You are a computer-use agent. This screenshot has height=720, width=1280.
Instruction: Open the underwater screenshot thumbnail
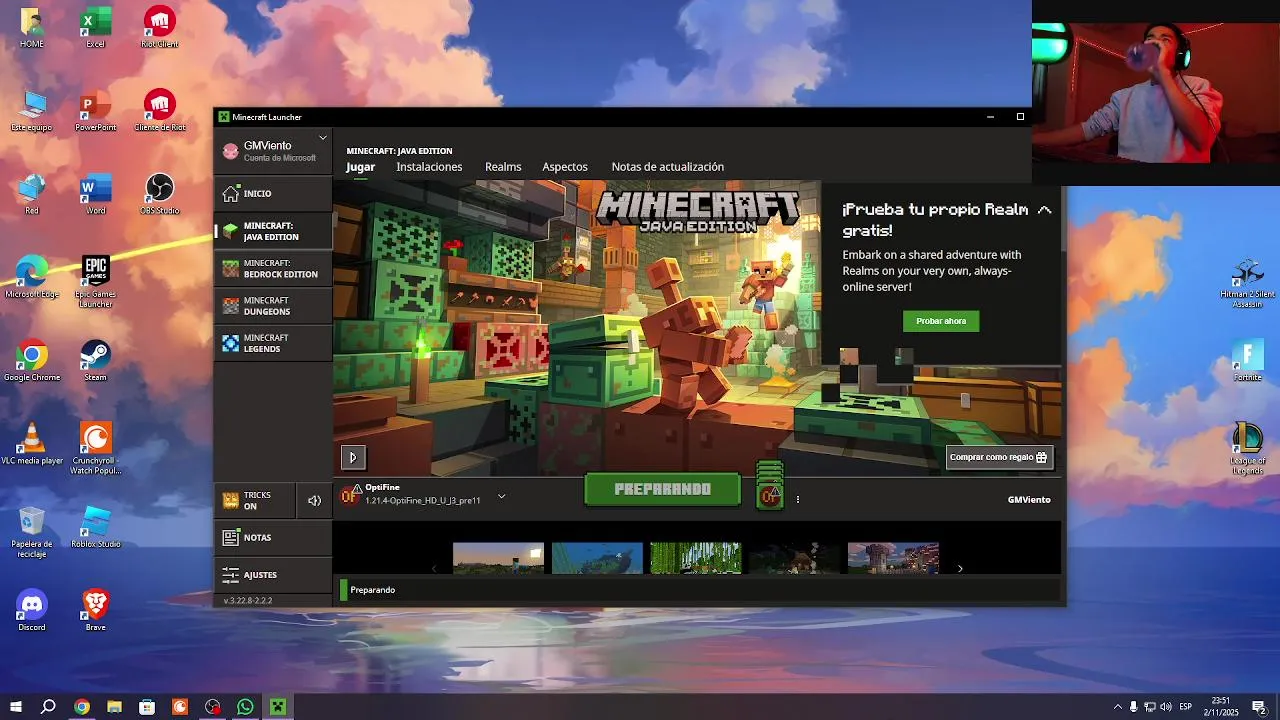pos(597,558)
